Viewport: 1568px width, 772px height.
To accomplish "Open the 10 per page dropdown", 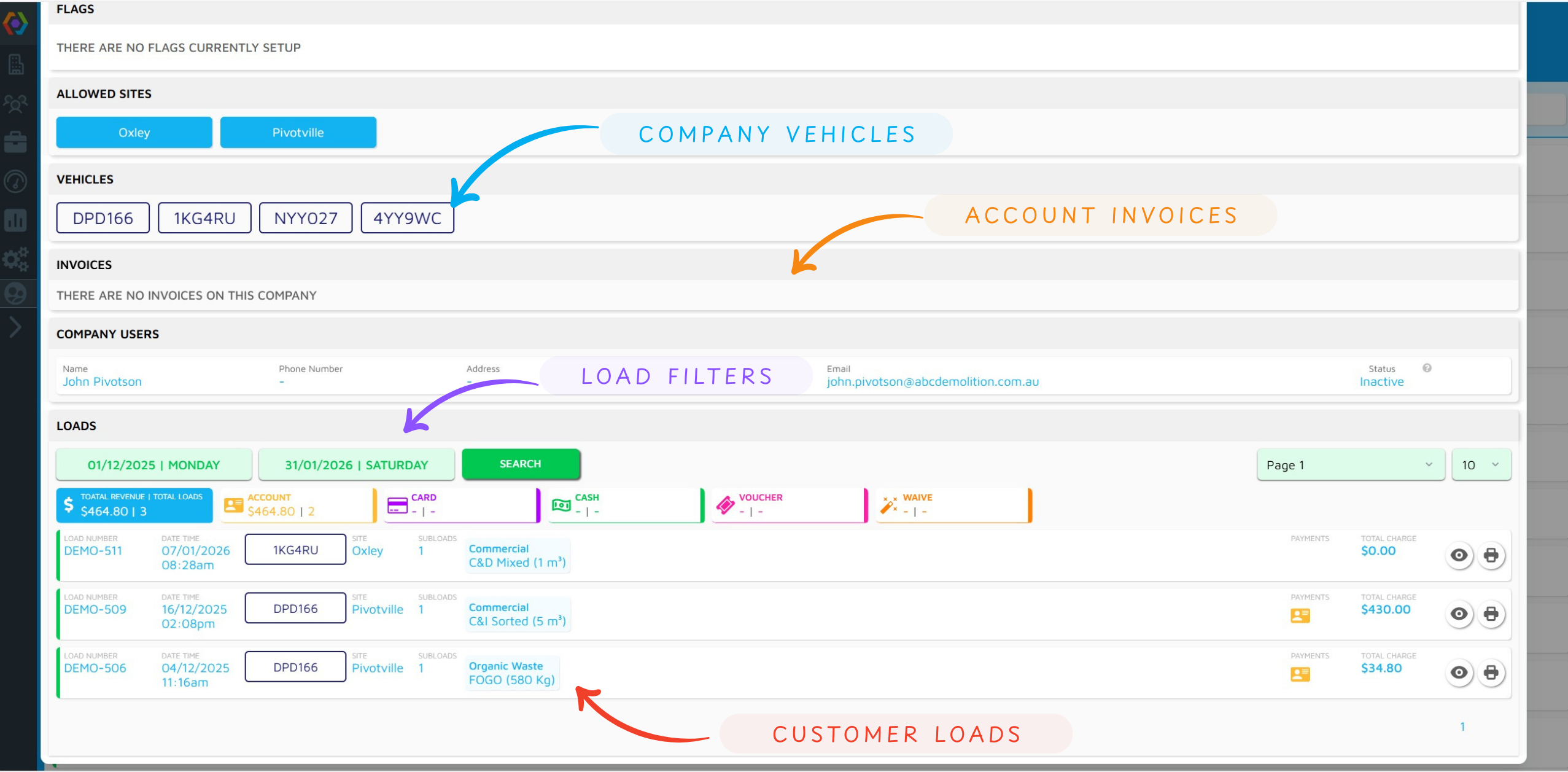I will point(1481,465).
